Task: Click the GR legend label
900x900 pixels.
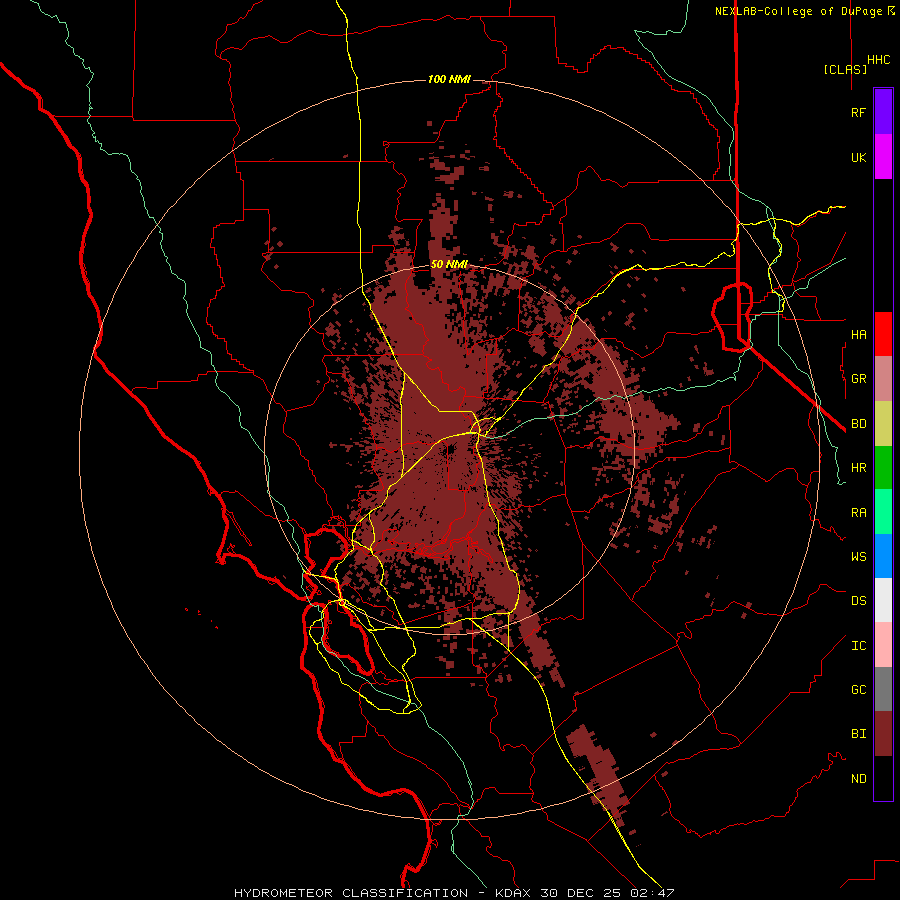Action: [x=859, y=379]
